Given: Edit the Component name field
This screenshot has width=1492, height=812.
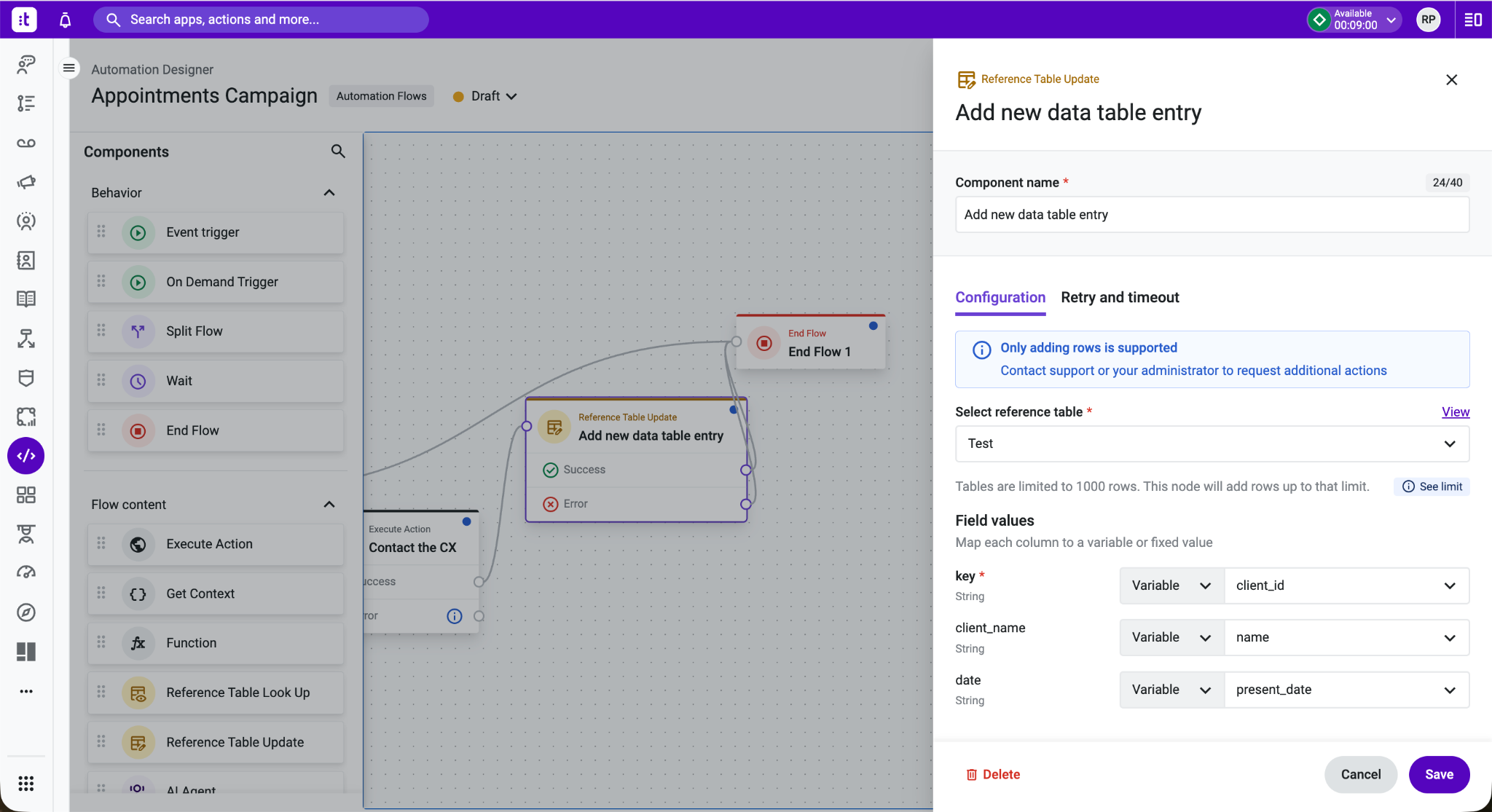Looking at the screenshot, I should pos(1212,214).
